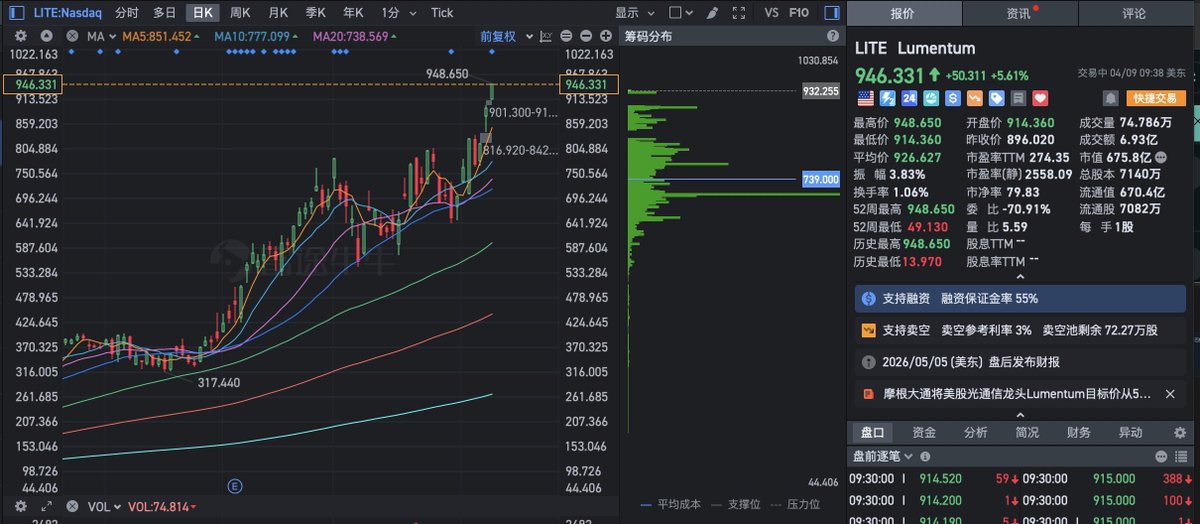Image resolution: width=1200 pixels, height=524 pixels.
Task: Collapse the quote details chevron
Action: [1019, 276]
